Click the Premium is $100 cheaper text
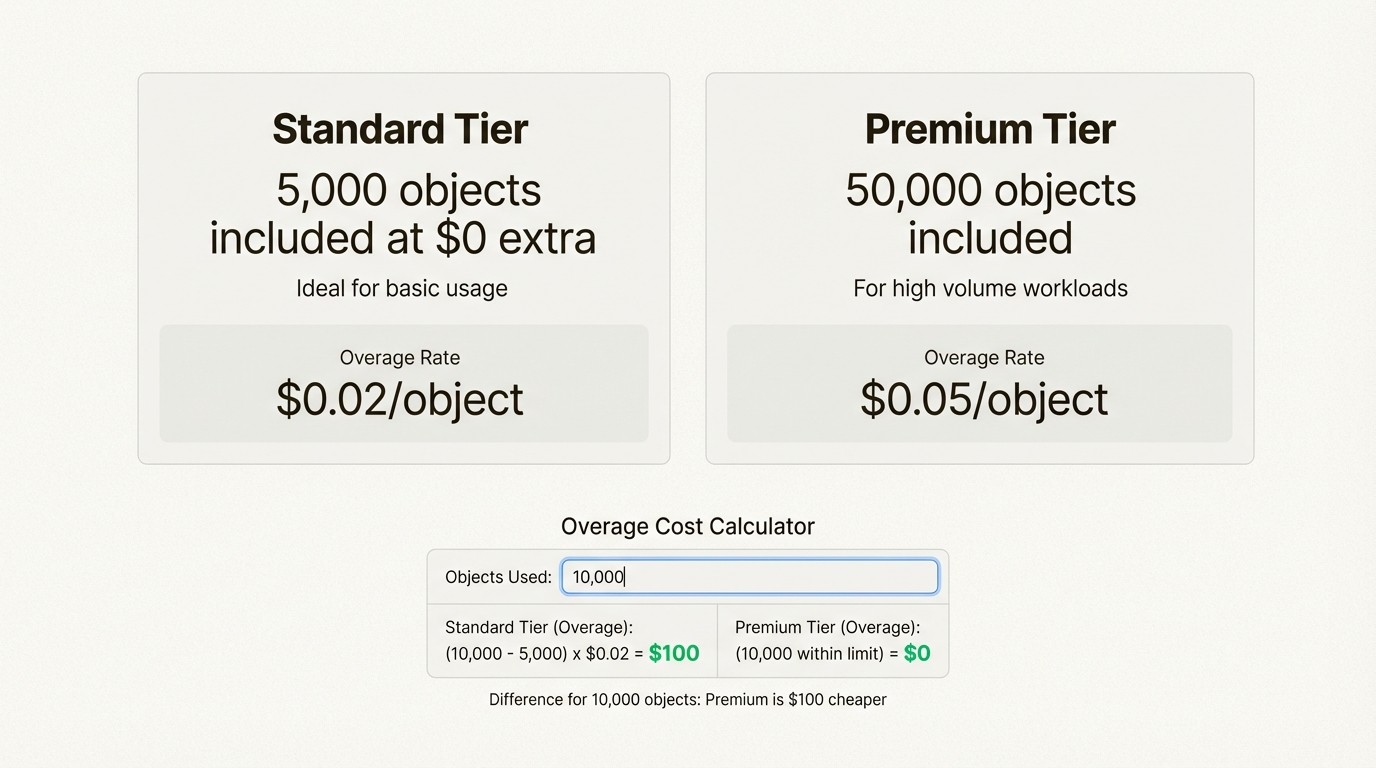Screen dimensions: 1376x768 687,699
